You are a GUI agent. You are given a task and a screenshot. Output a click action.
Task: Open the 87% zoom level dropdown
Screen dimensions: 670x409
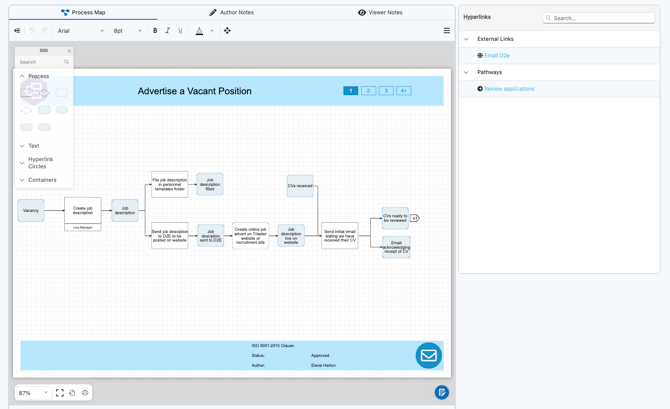pyautogui.click(x=33, y=393)
